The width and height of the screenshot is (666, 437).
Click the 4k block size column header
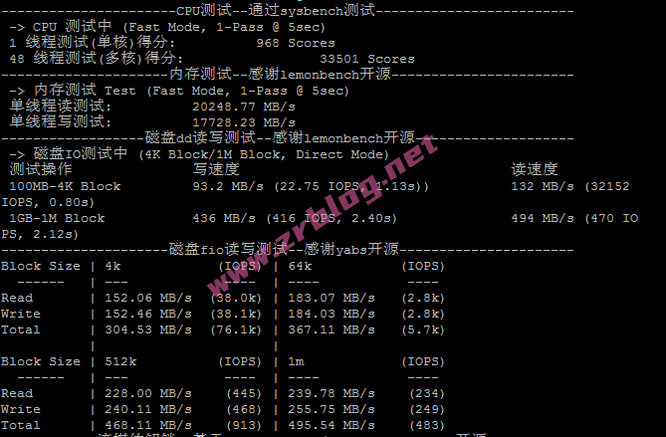click(113, 266)
